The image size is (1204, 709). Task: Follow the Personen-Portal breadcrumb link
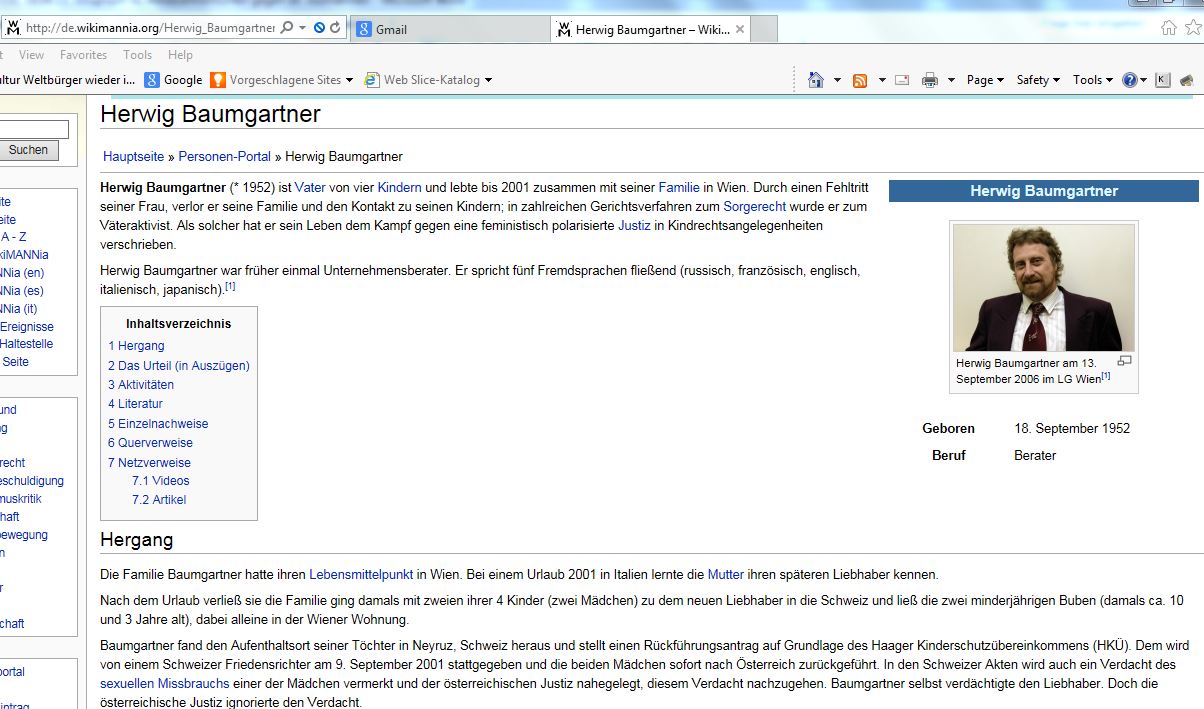tap(224, 156)
